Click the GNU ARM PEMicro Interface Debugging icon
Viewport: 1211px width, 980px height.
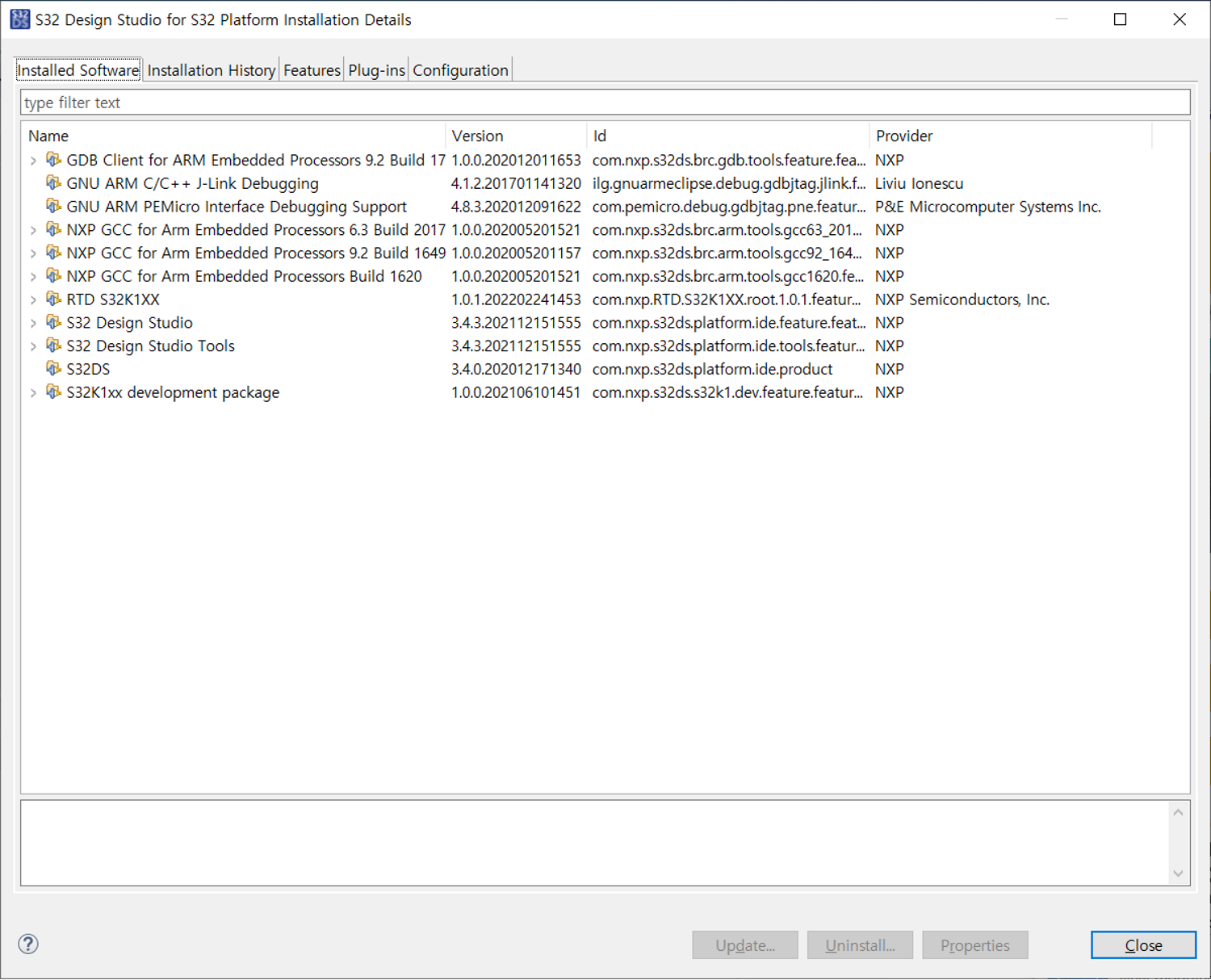click(53, 207)
